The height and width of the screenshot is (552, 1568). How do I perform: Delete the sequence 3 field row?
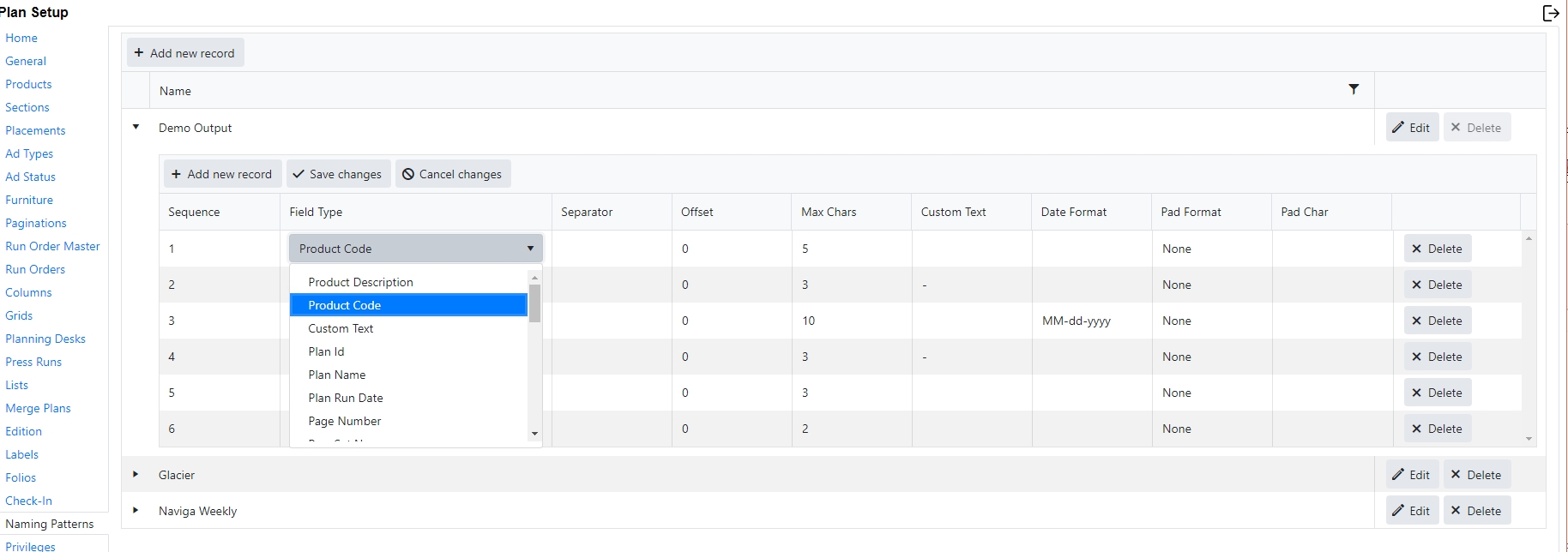[1437, 321]
